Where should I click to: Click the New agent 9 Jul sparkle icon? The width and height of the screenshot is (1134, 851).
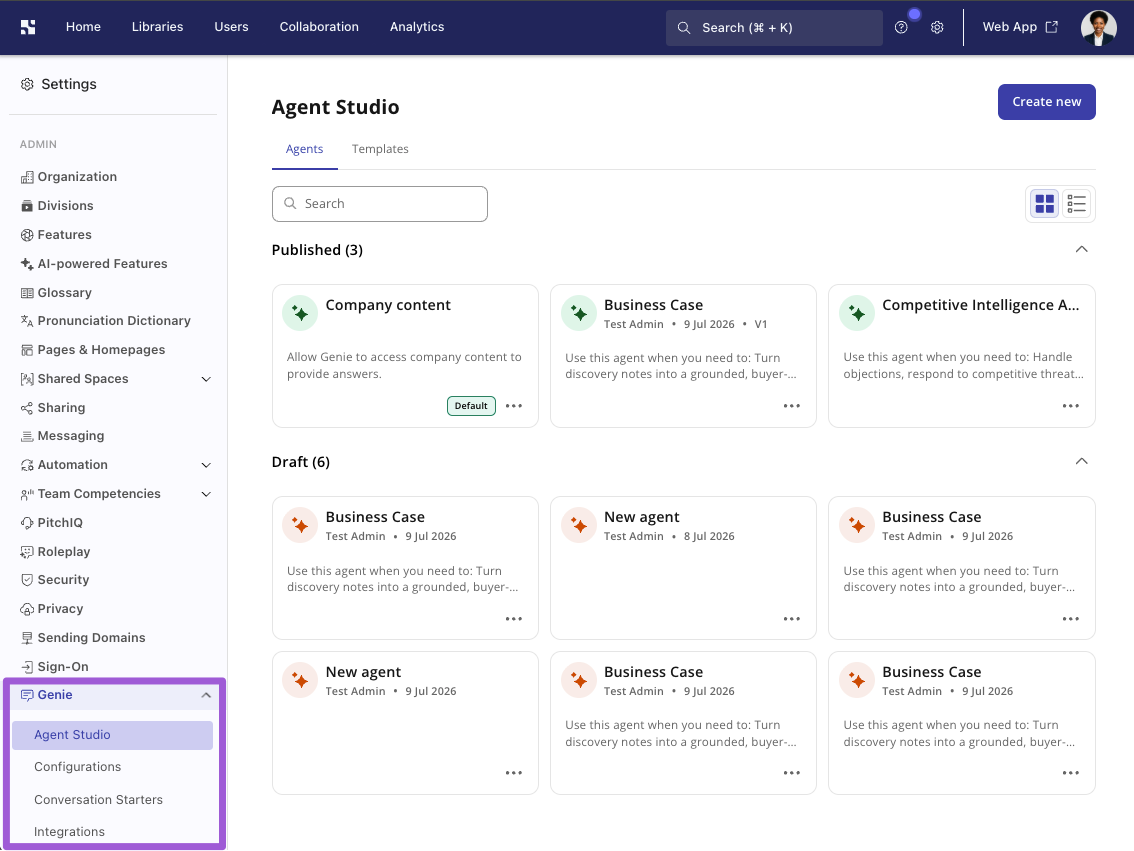click(x=300, y=680)
